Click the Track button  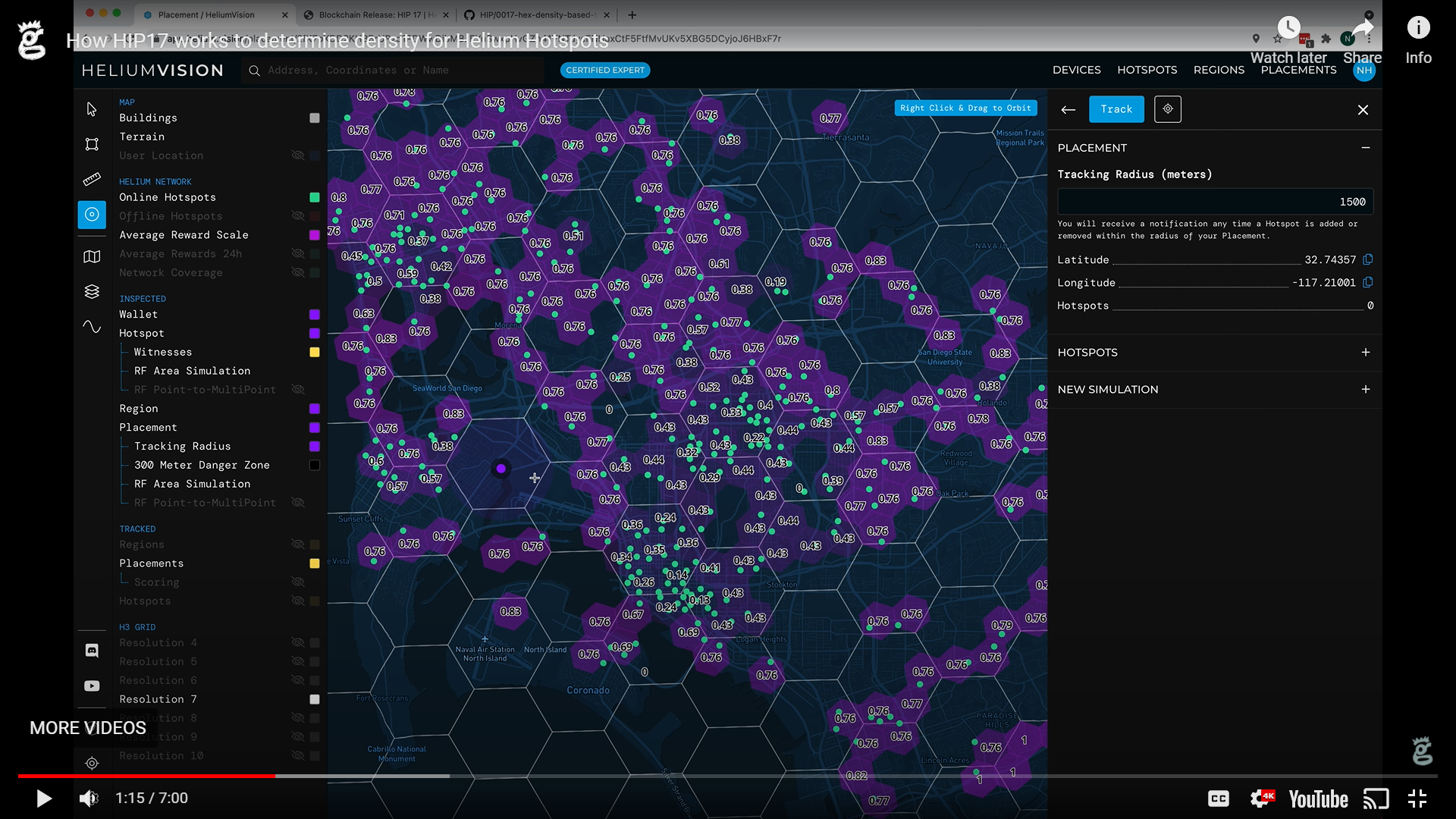[1116, 109]
